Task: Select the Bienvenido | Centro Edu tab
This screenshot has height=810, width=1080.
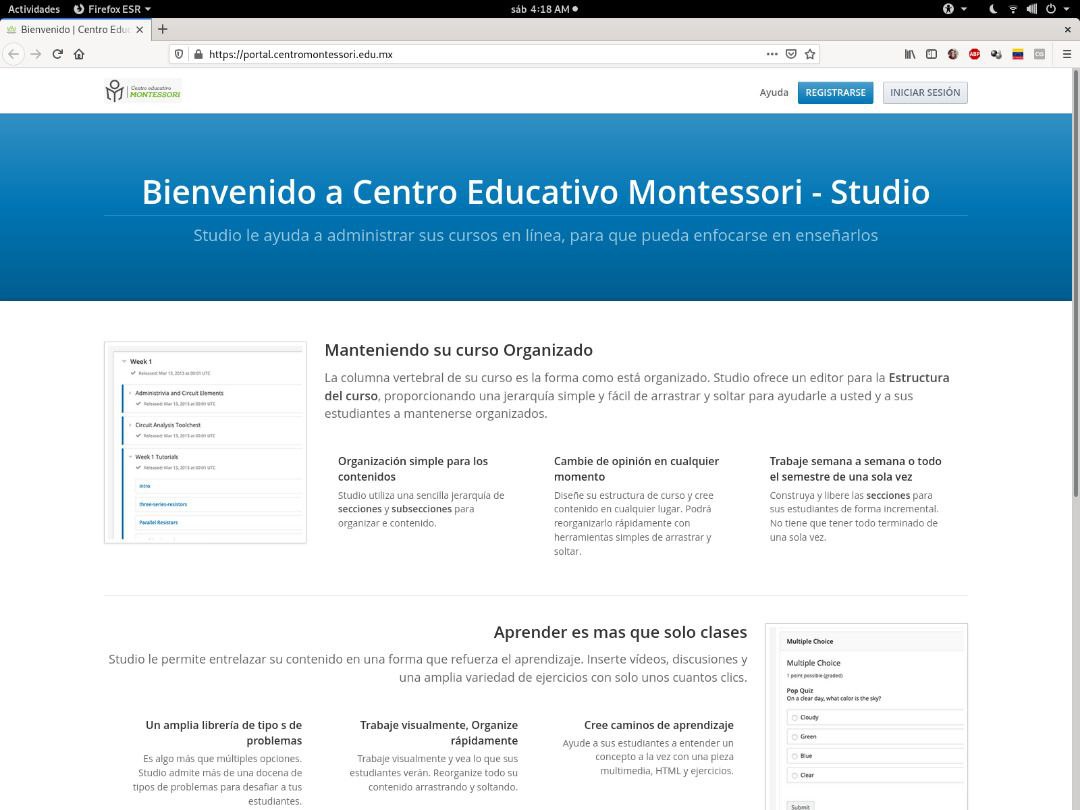Action: 74,30
